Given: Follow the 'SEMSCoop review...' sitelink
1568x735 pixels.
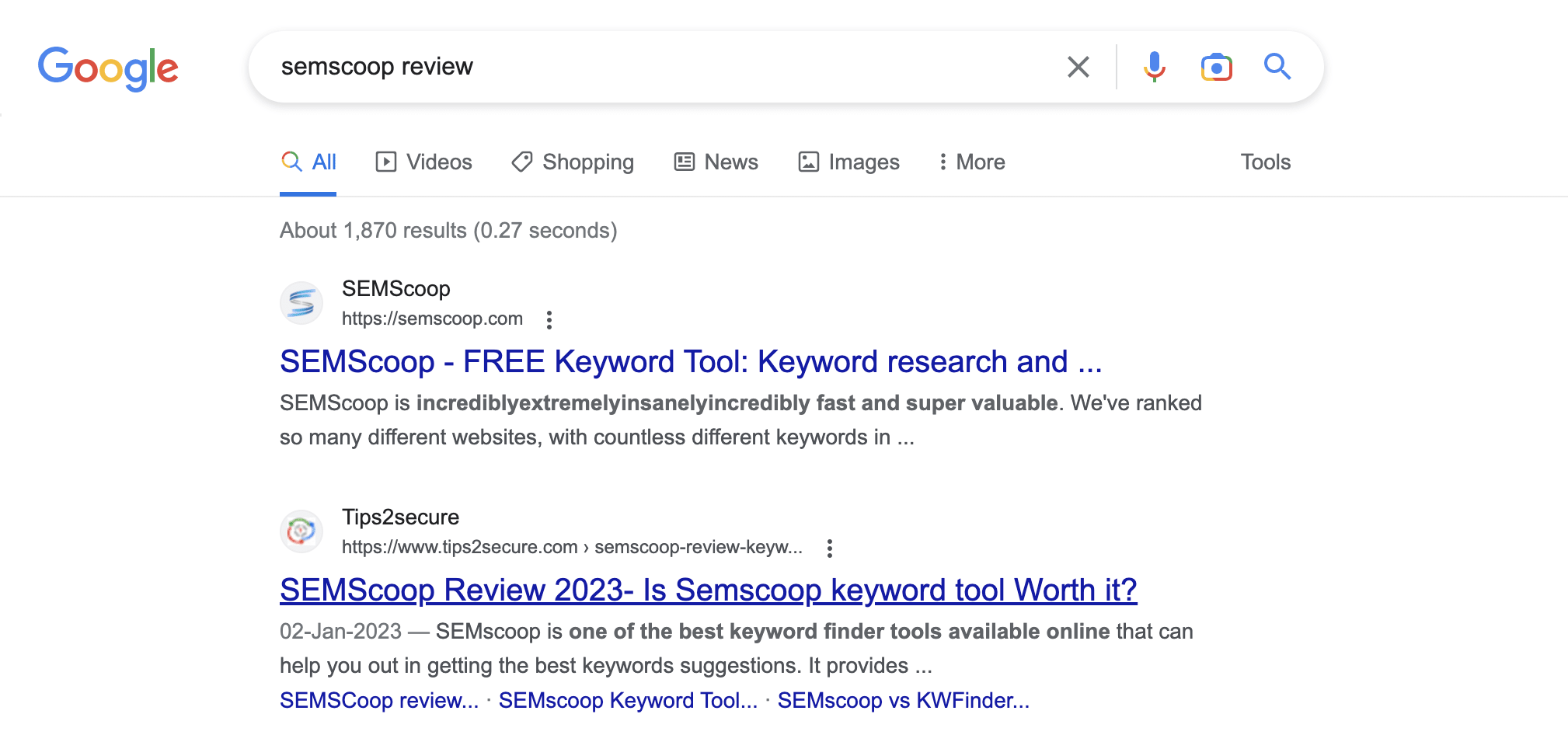Looking at the screenshot, I should point(379,700).
